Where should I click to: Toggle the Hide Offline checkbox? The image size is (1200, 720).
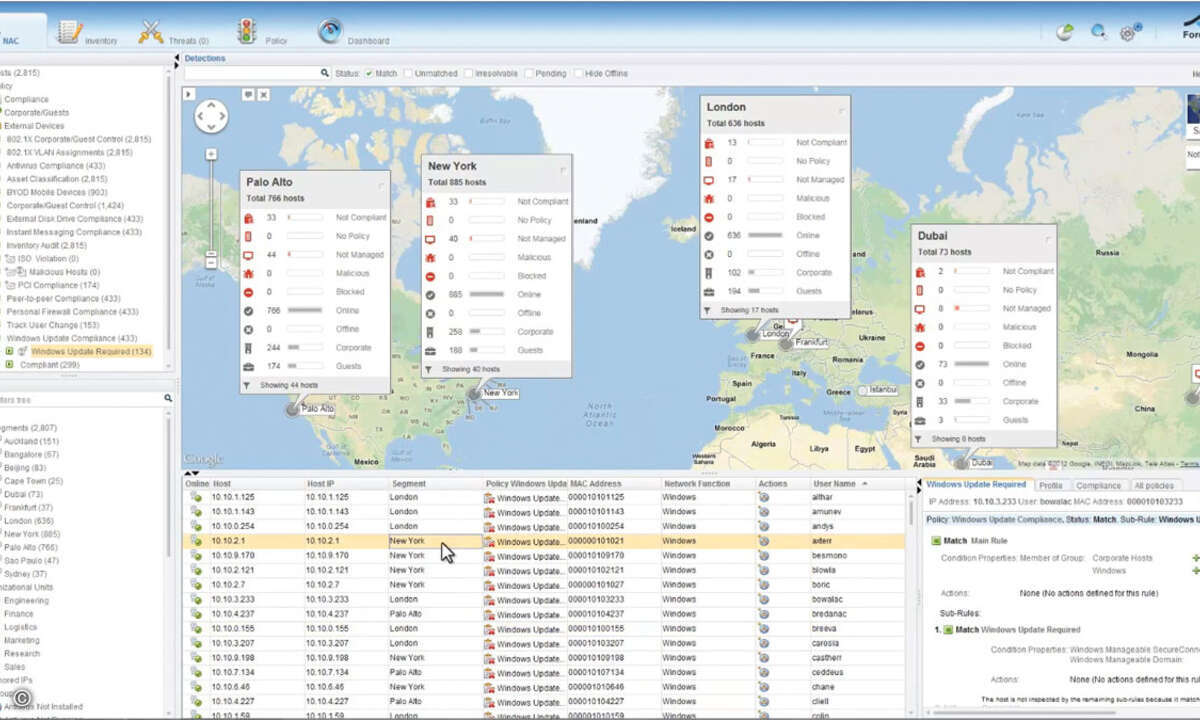[x=577, y=73]
